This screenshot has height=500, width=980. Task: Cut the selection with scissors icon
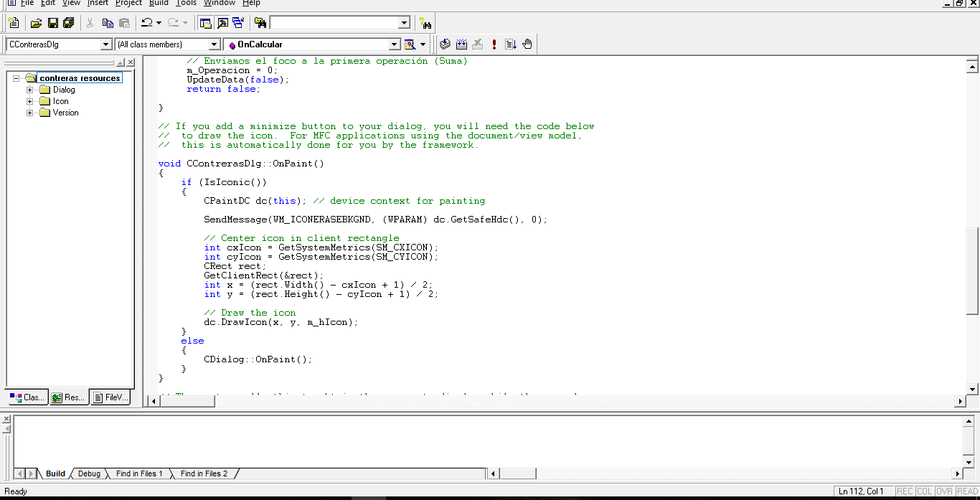pos(90,23)
